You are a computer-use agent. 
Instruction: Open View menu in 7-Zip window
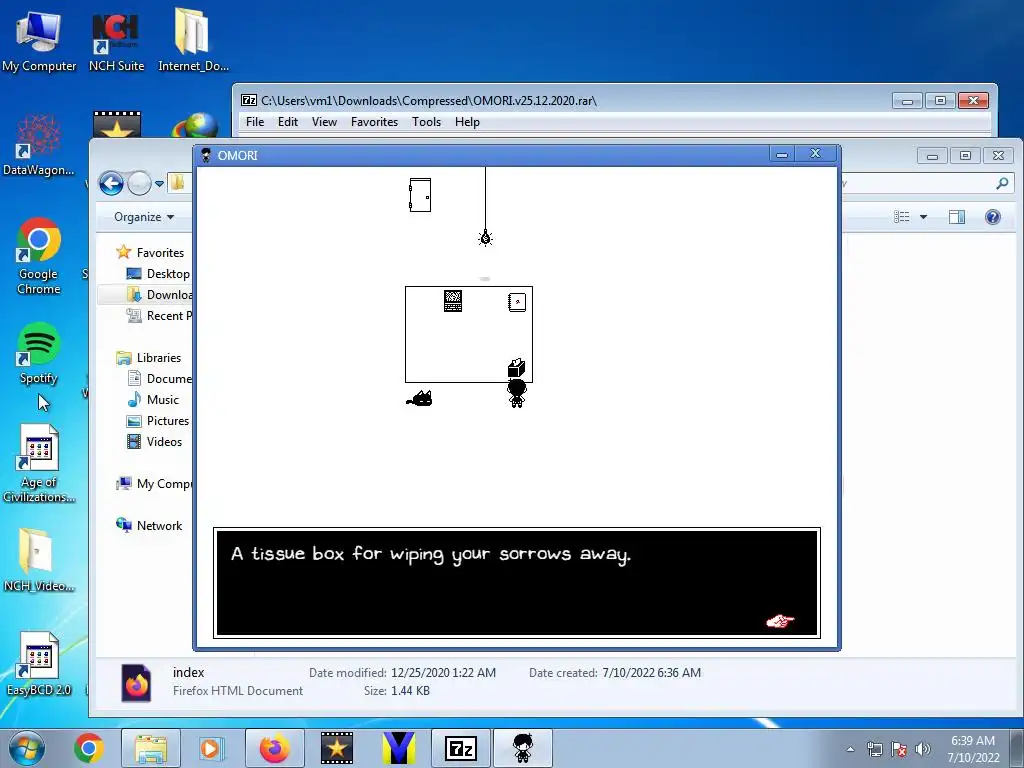324,121
